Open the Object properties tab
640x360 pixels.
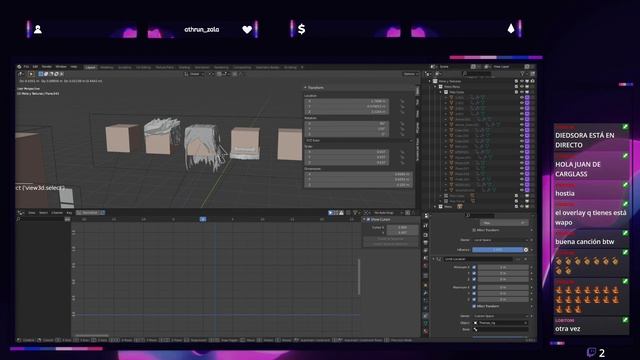pos(426,284)
